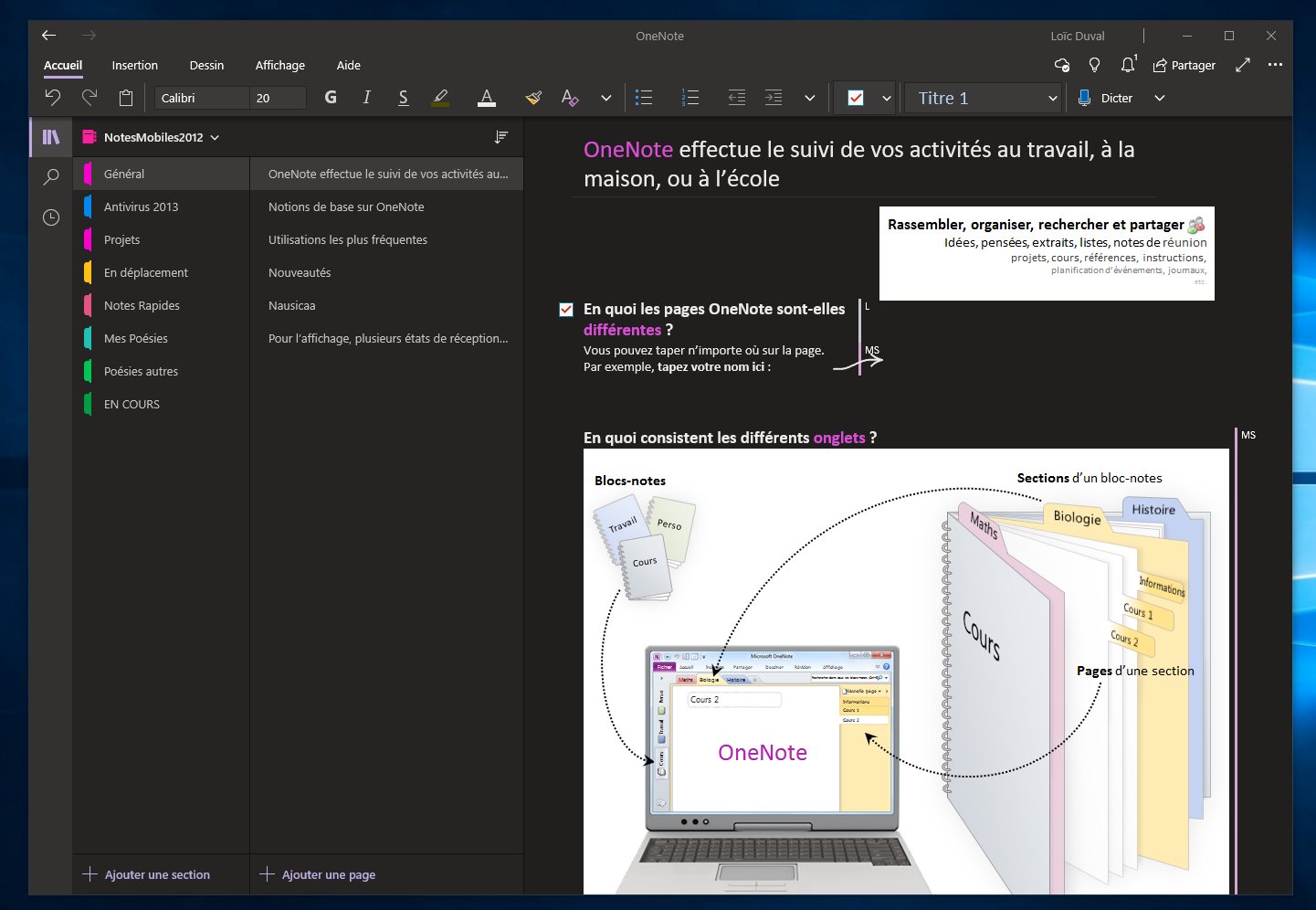Click Partager to share the notebook

[x=1184, y=65]
